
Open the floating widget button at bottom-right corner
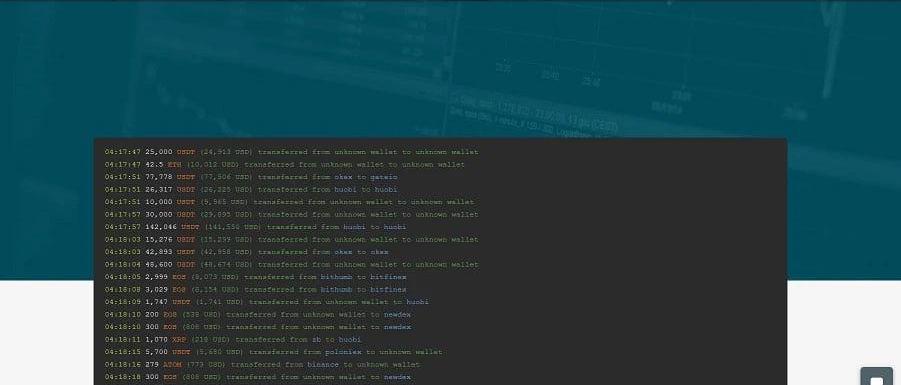tap(877, 377)
